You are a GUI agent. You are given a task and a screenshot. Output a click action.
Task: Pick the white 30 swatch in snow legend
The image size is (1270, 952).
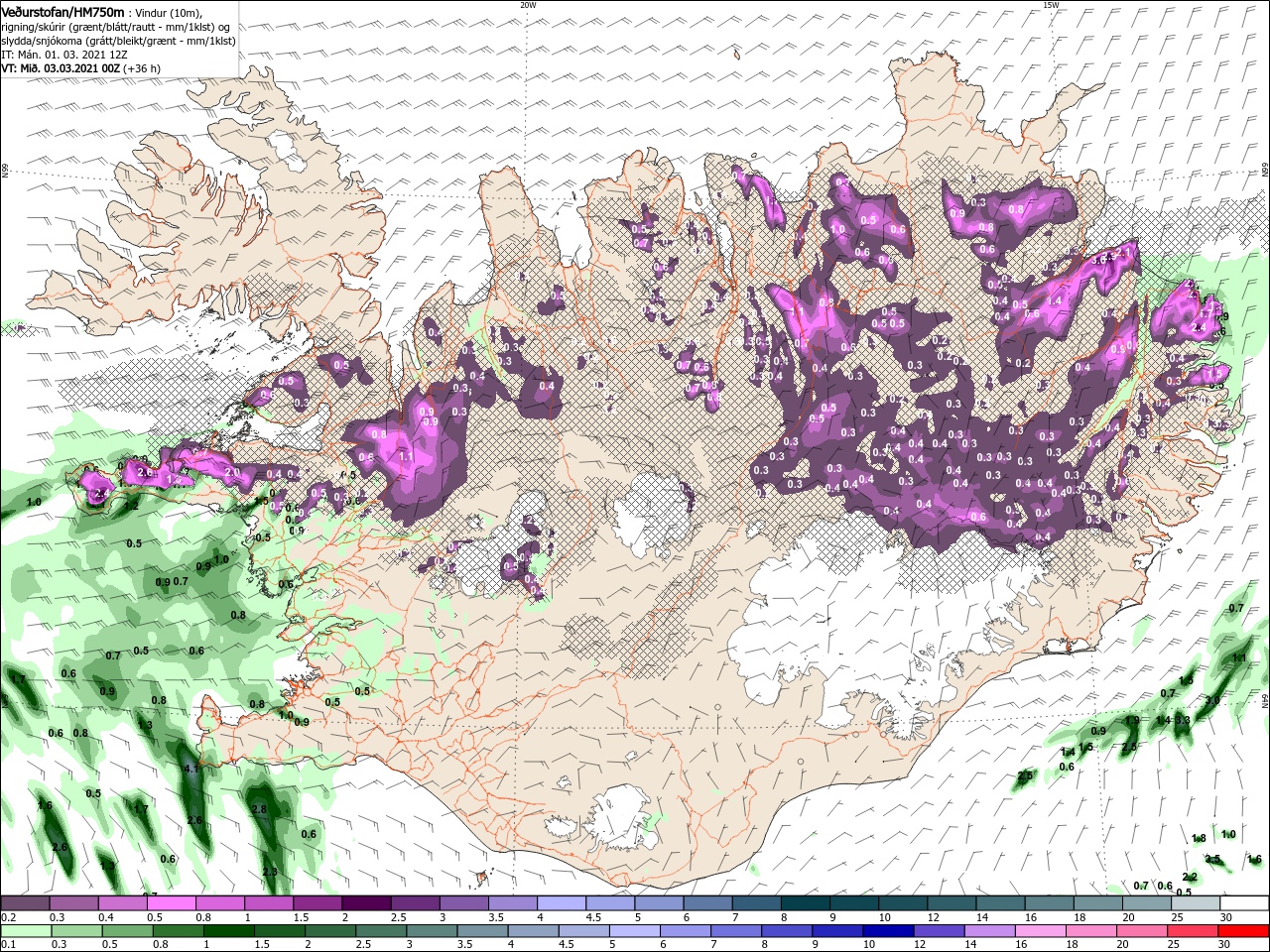click(1244, 903)
